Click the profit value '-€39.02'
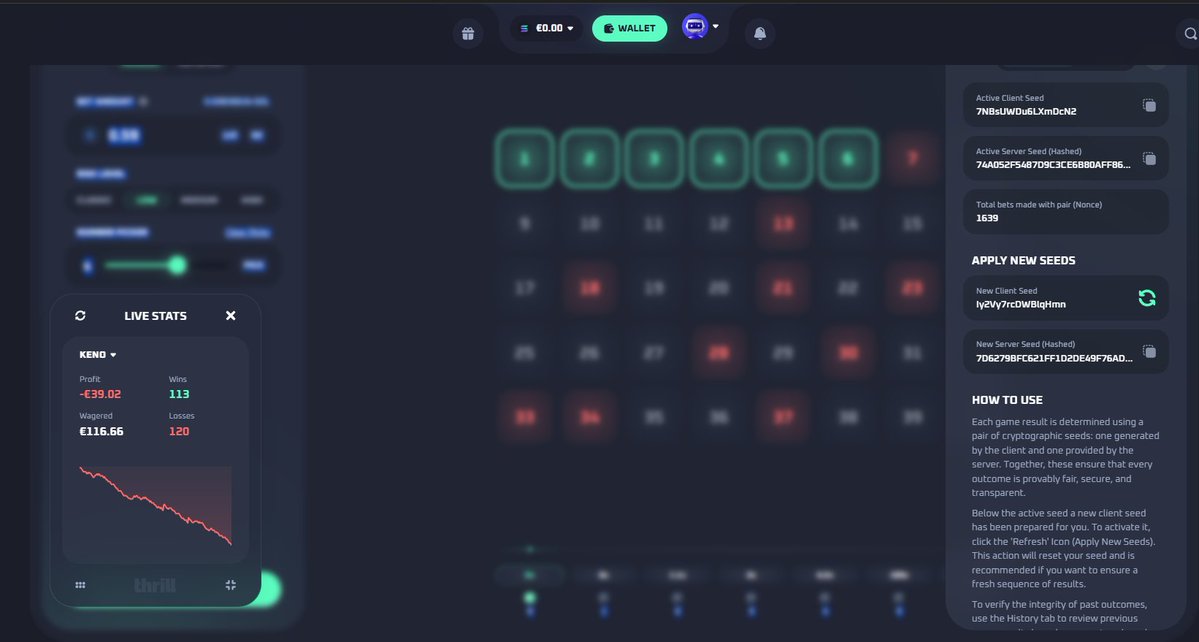Screen dimensions: 1199x642 100,394
